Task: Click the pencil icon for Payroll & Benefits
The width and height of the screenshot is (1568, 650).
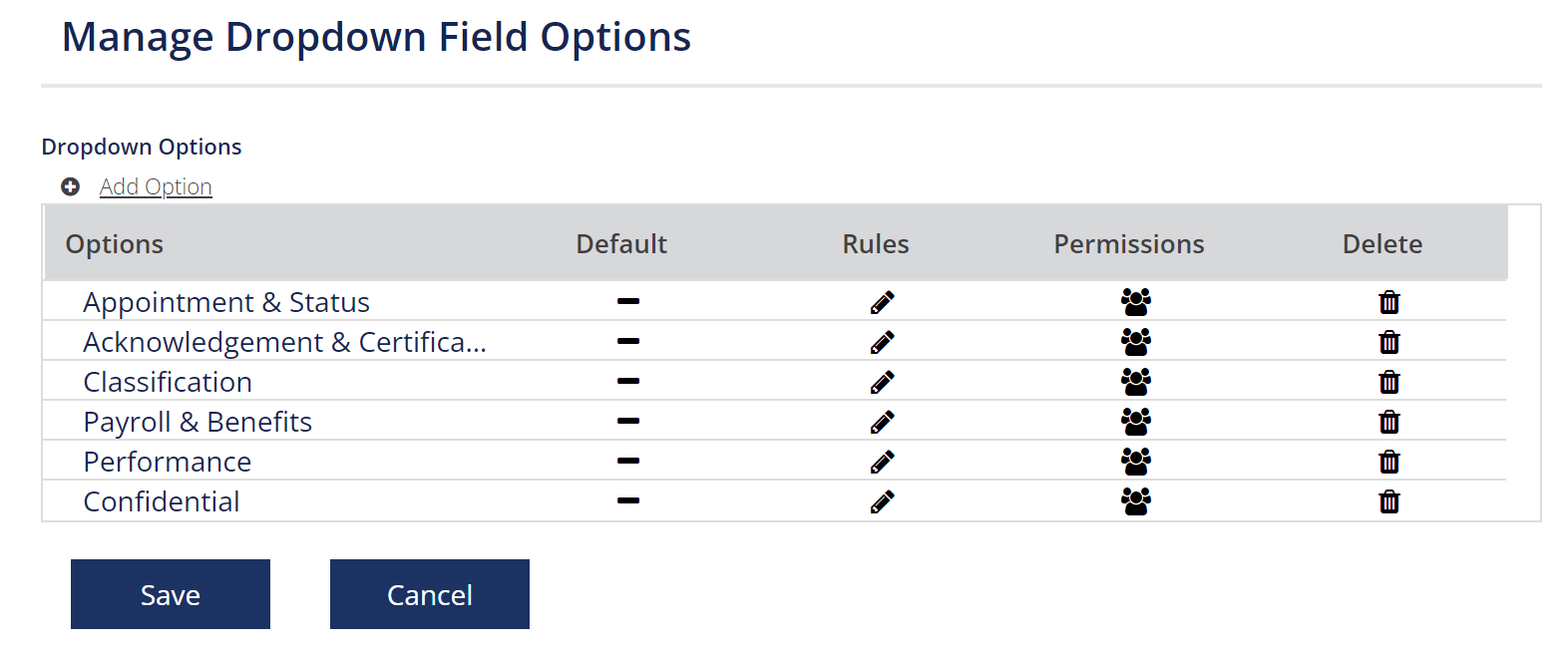Action: click(882, 422)
